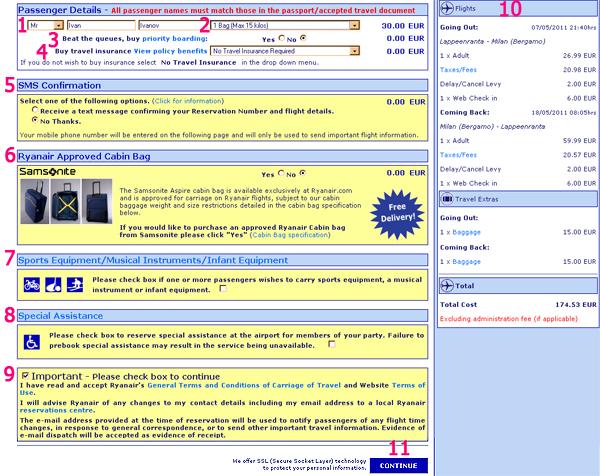Click the skiing sports equipment icon
Viewport: 600px width, 476px height.
pos(75,285)
